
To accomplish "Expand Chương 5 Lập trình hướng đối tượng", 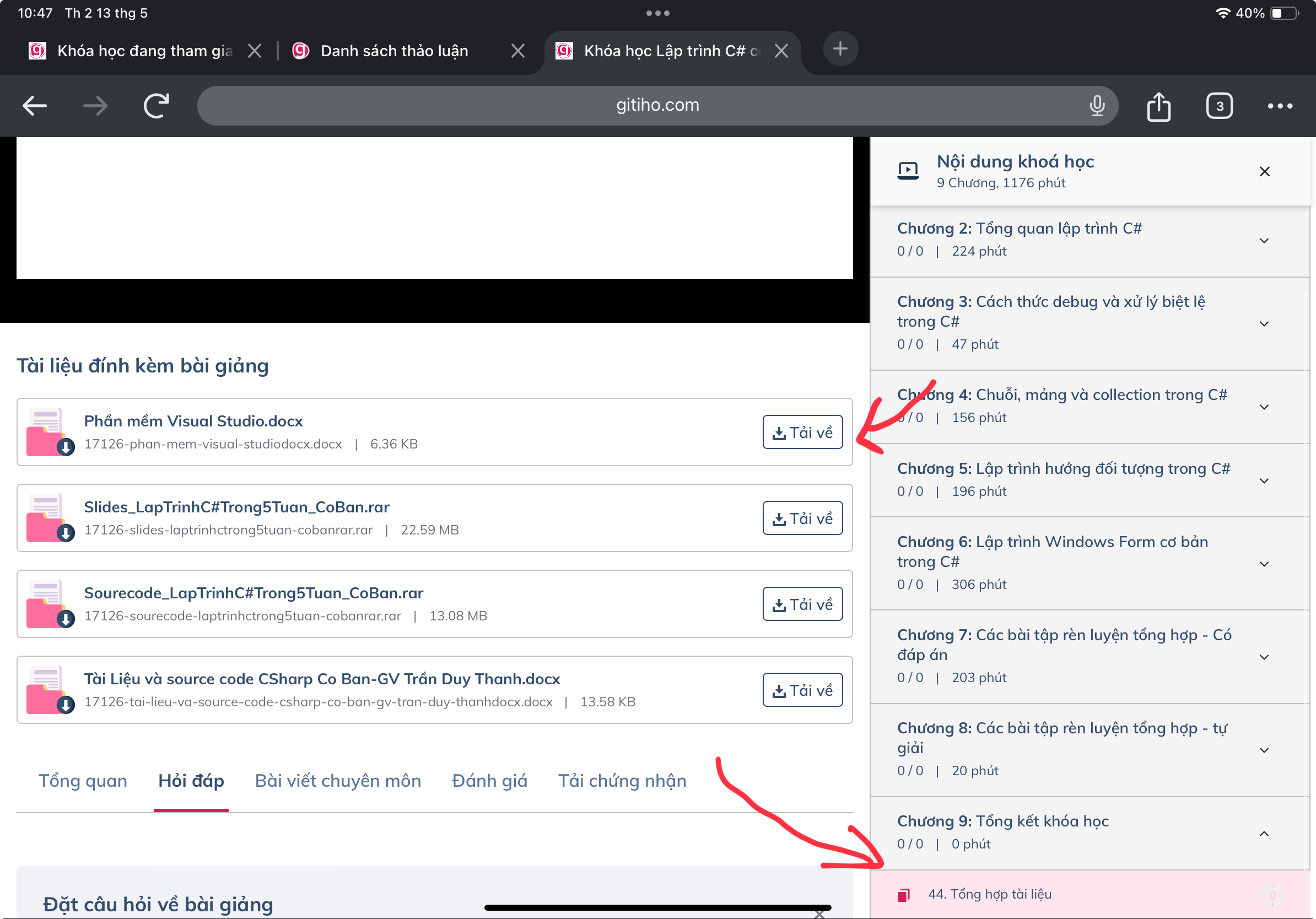I will (x=1264, y=480).
